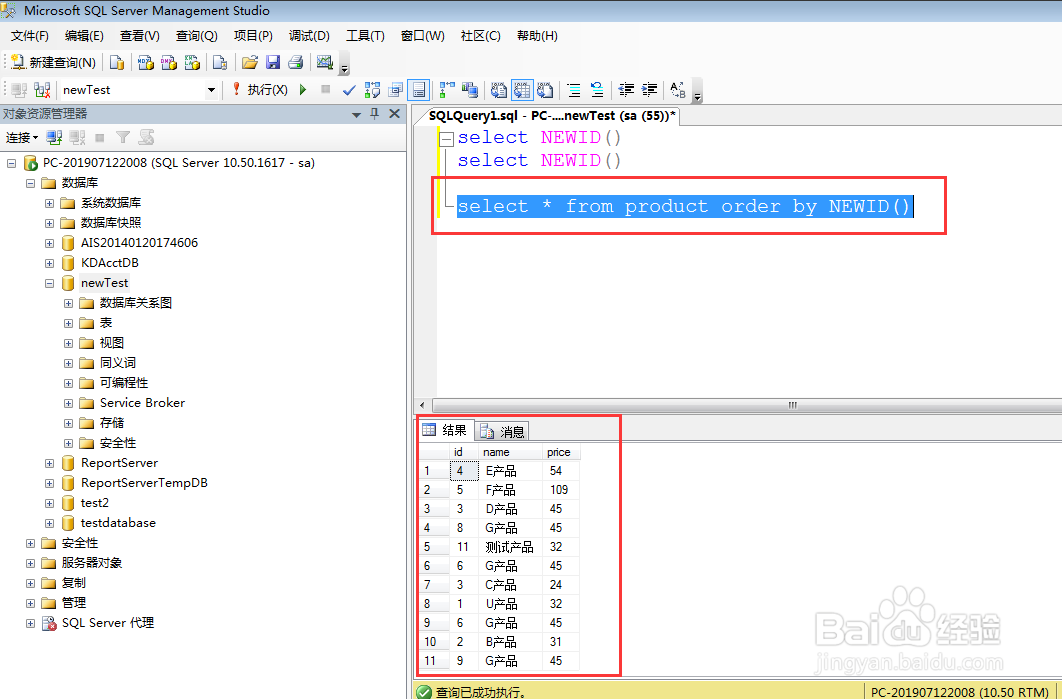Comment out the selected lines

574,89
